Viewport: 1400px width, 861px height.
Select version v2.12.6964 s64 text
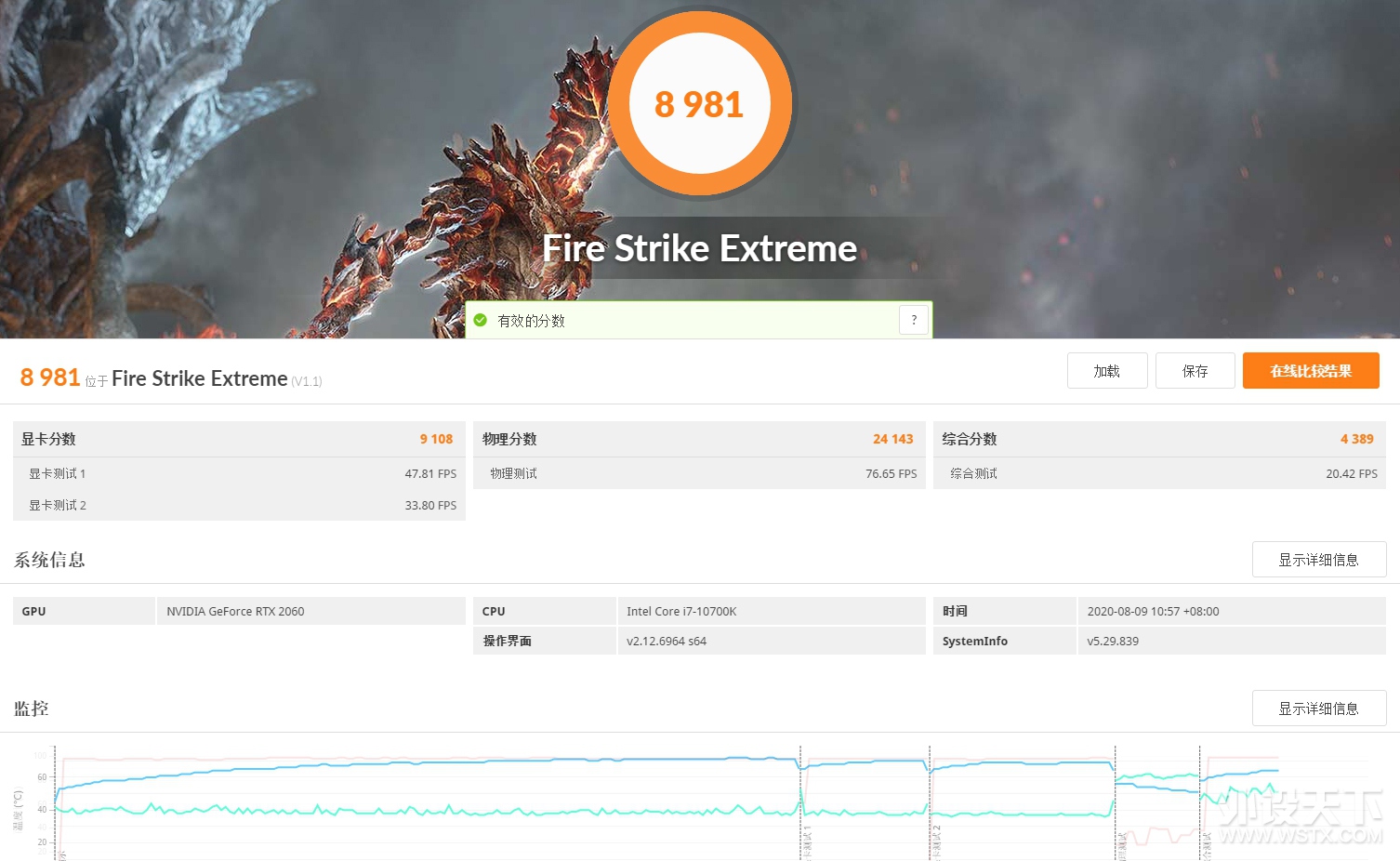pos(667,641)
